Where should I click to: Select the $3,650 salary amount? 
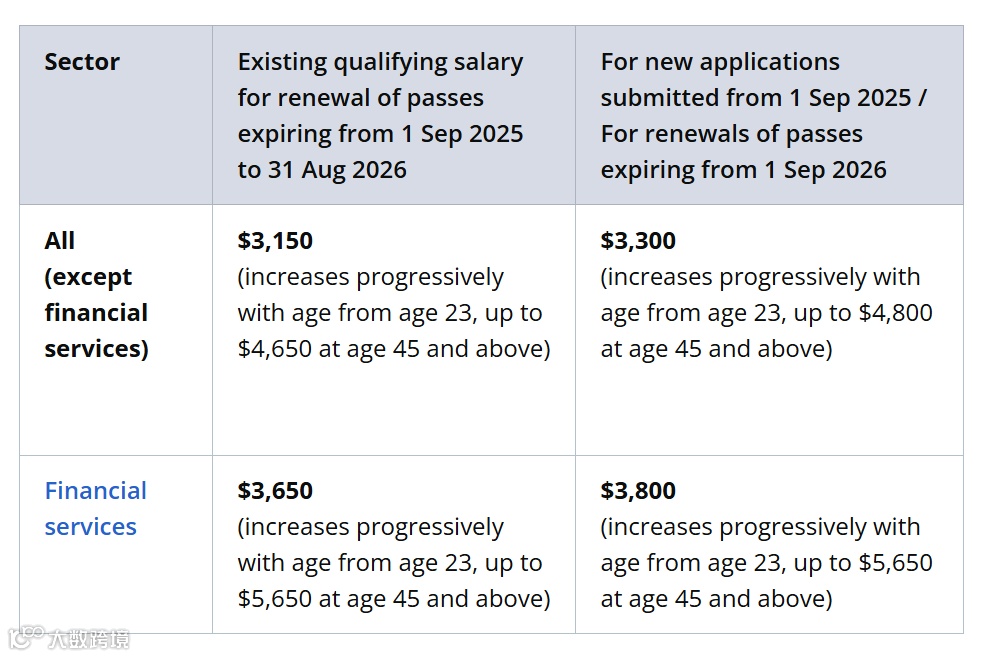(275, 490)
